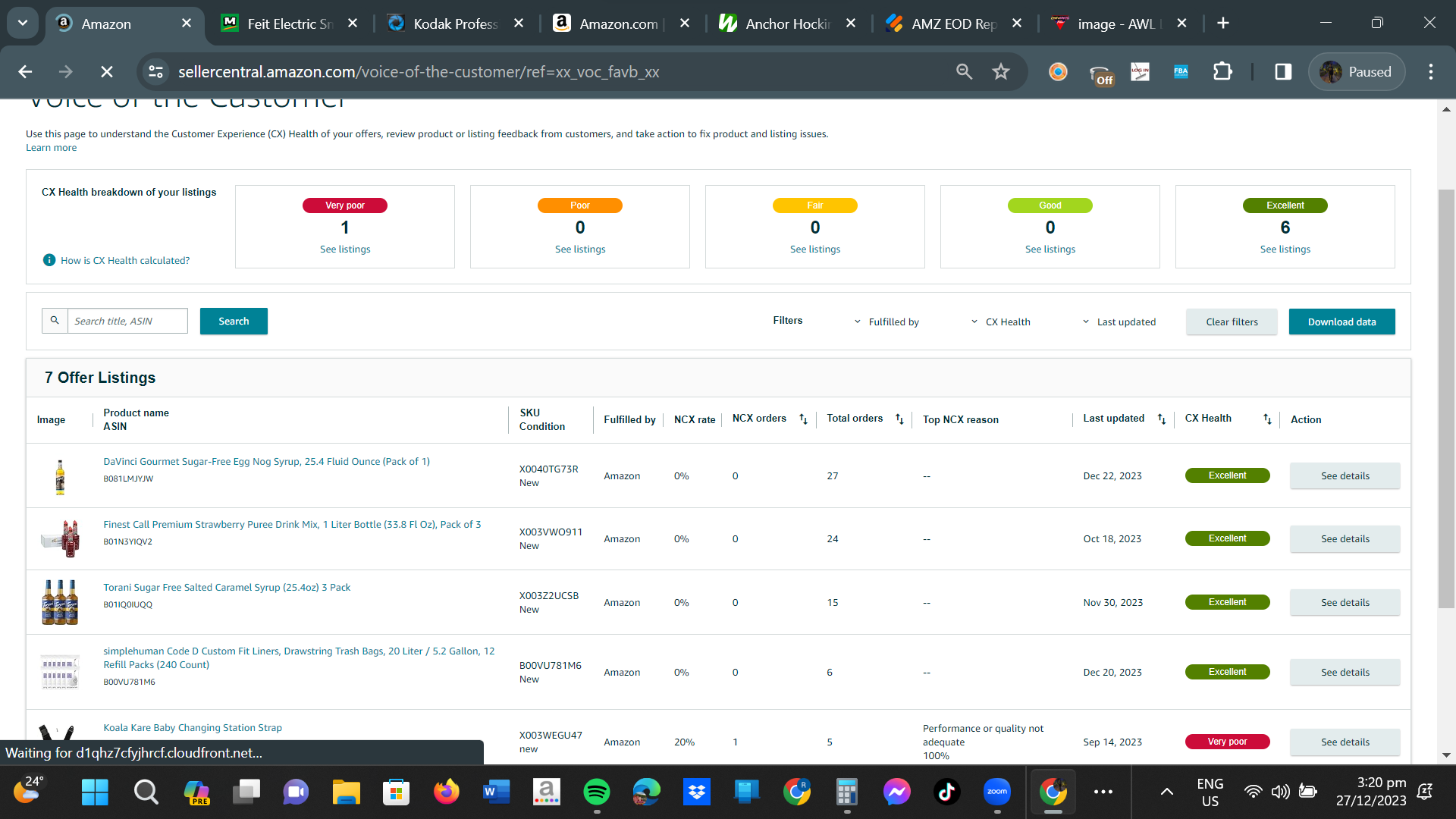Viewport: 1456px width, 819px height.
Task: Toggle the Chrome side panel
Action: (1283, 72)
